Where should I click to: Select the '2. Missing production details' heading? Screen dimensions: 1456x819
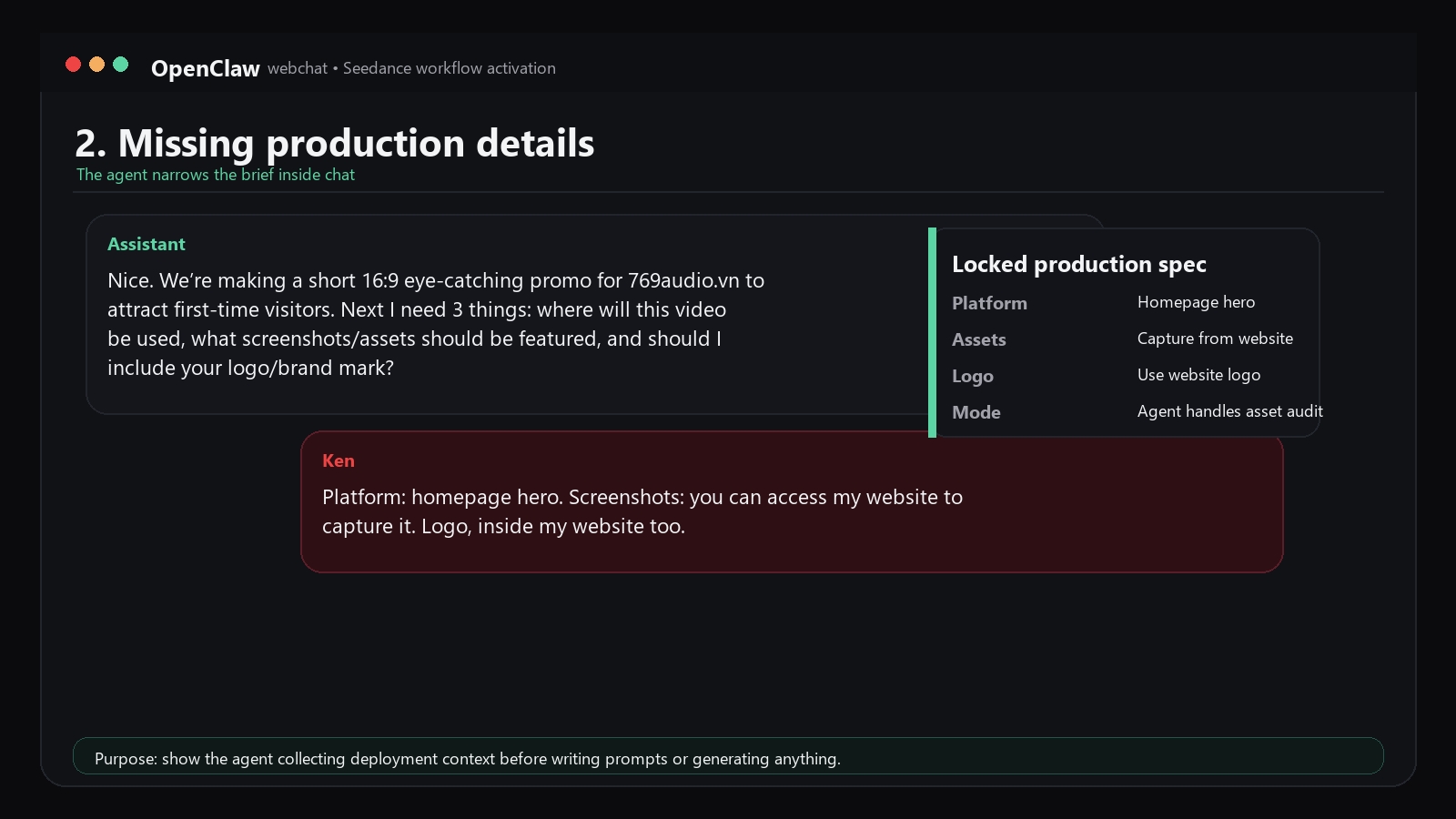coord(334,143)
